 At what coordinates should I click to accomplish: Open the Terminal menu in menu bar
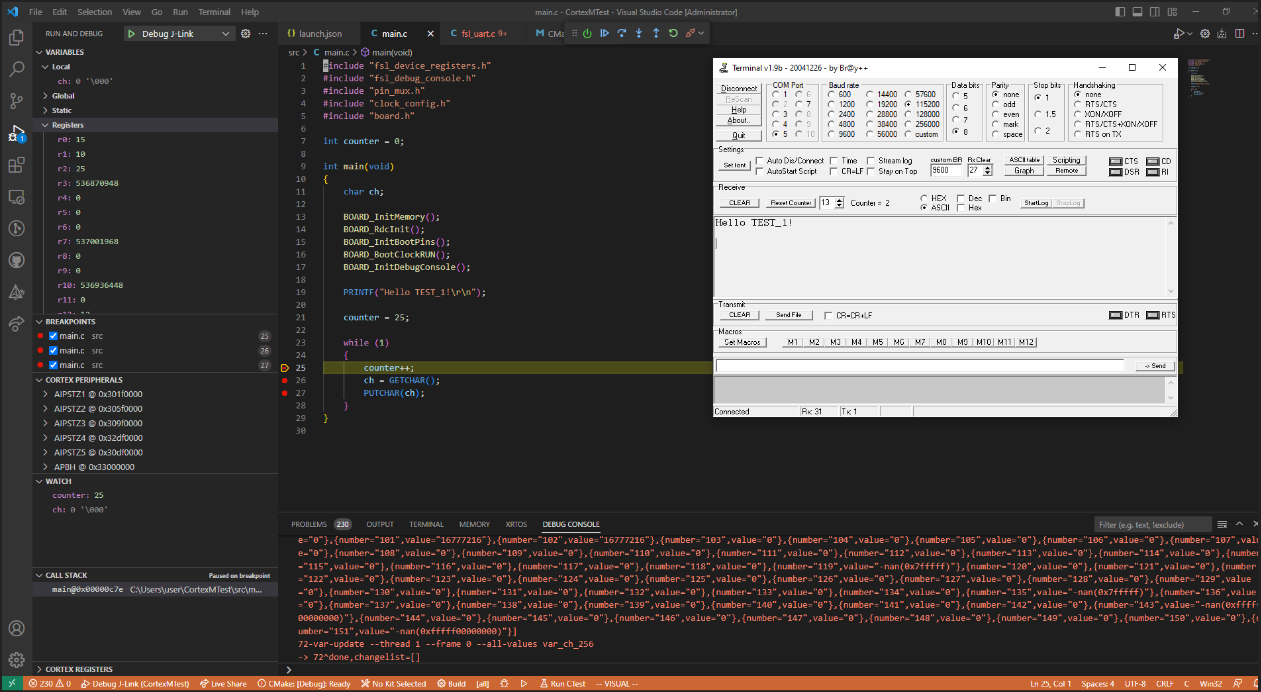click(x=214, y=12)
